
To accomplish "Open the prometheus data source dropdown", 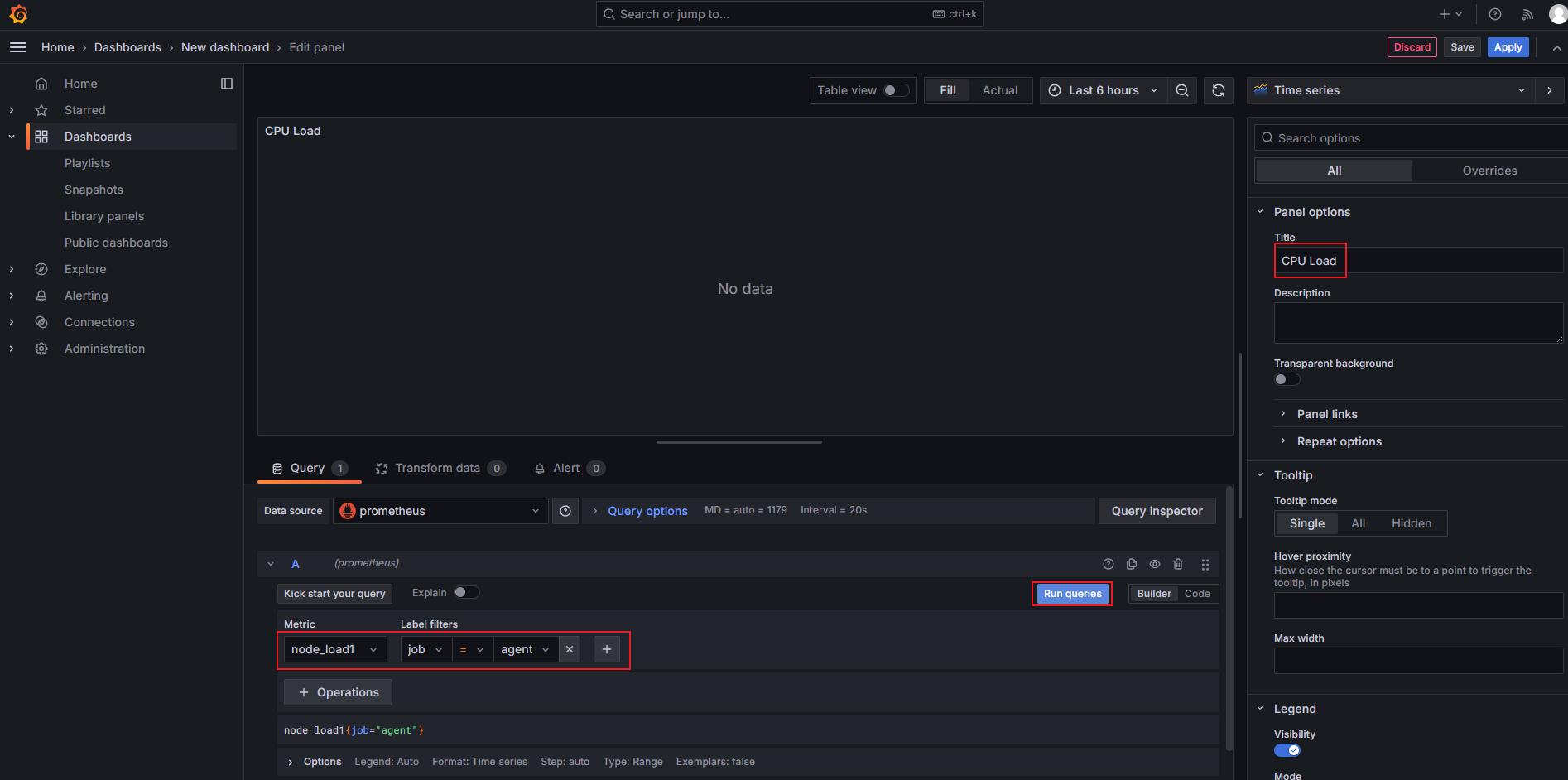I will 440,511.
